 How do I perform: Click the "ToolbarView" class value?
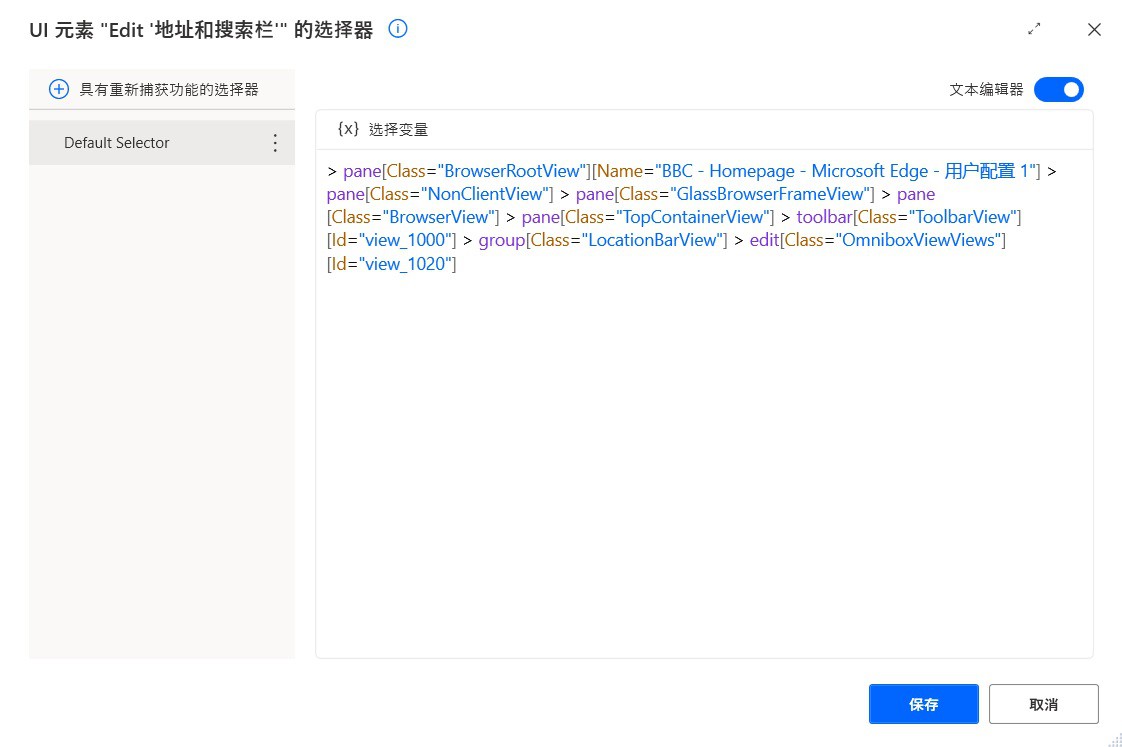point(962,217)
